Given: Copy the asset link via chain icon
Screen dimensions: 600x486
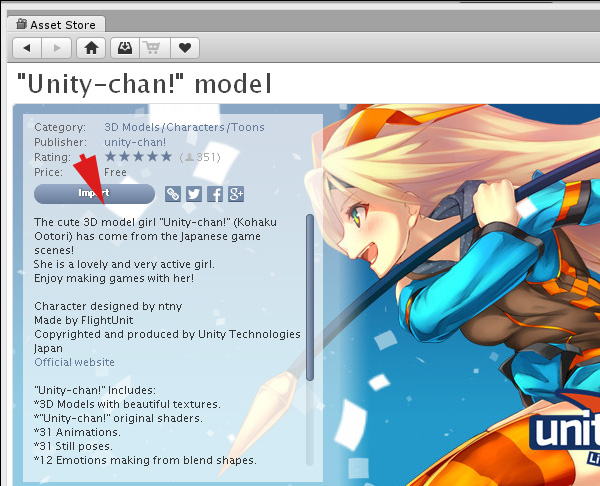Looking at the screenshot, I should click(173, 194).
